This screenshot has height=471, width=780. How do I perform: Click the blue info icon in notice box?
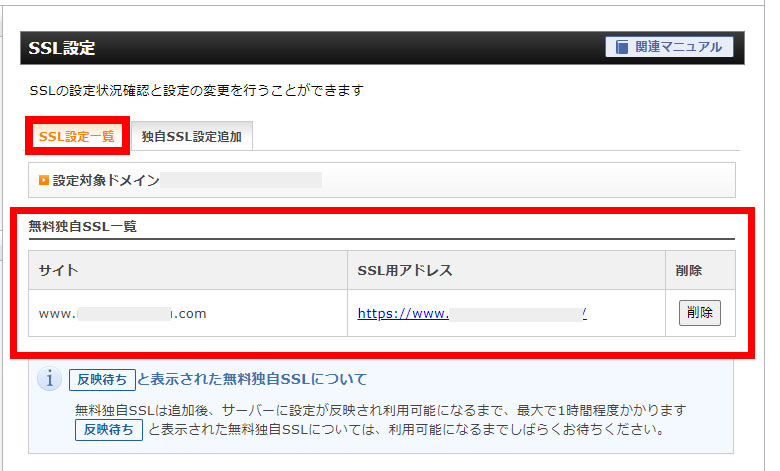(x=48, y=379)
